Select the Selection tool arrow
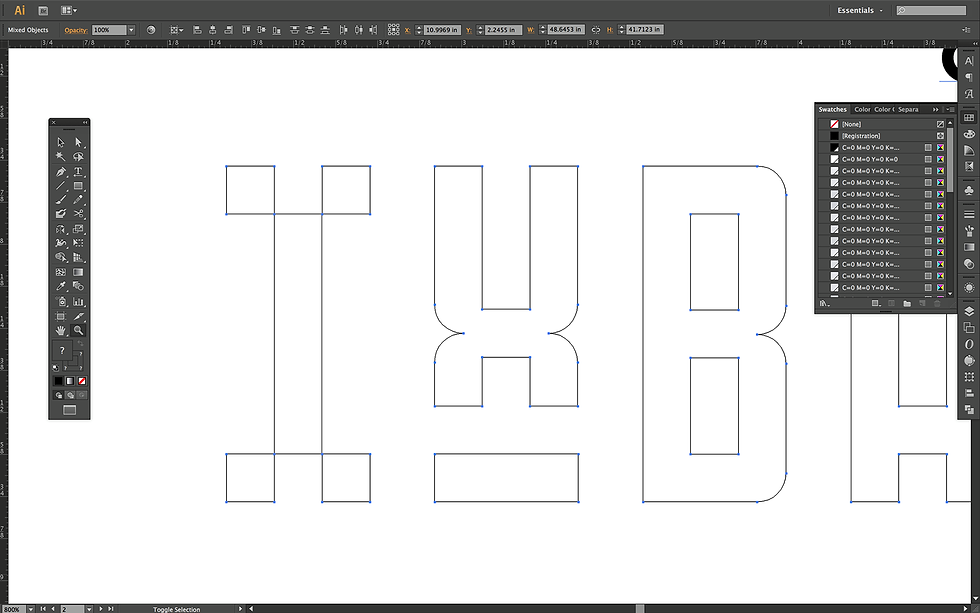 click(61, 142)
